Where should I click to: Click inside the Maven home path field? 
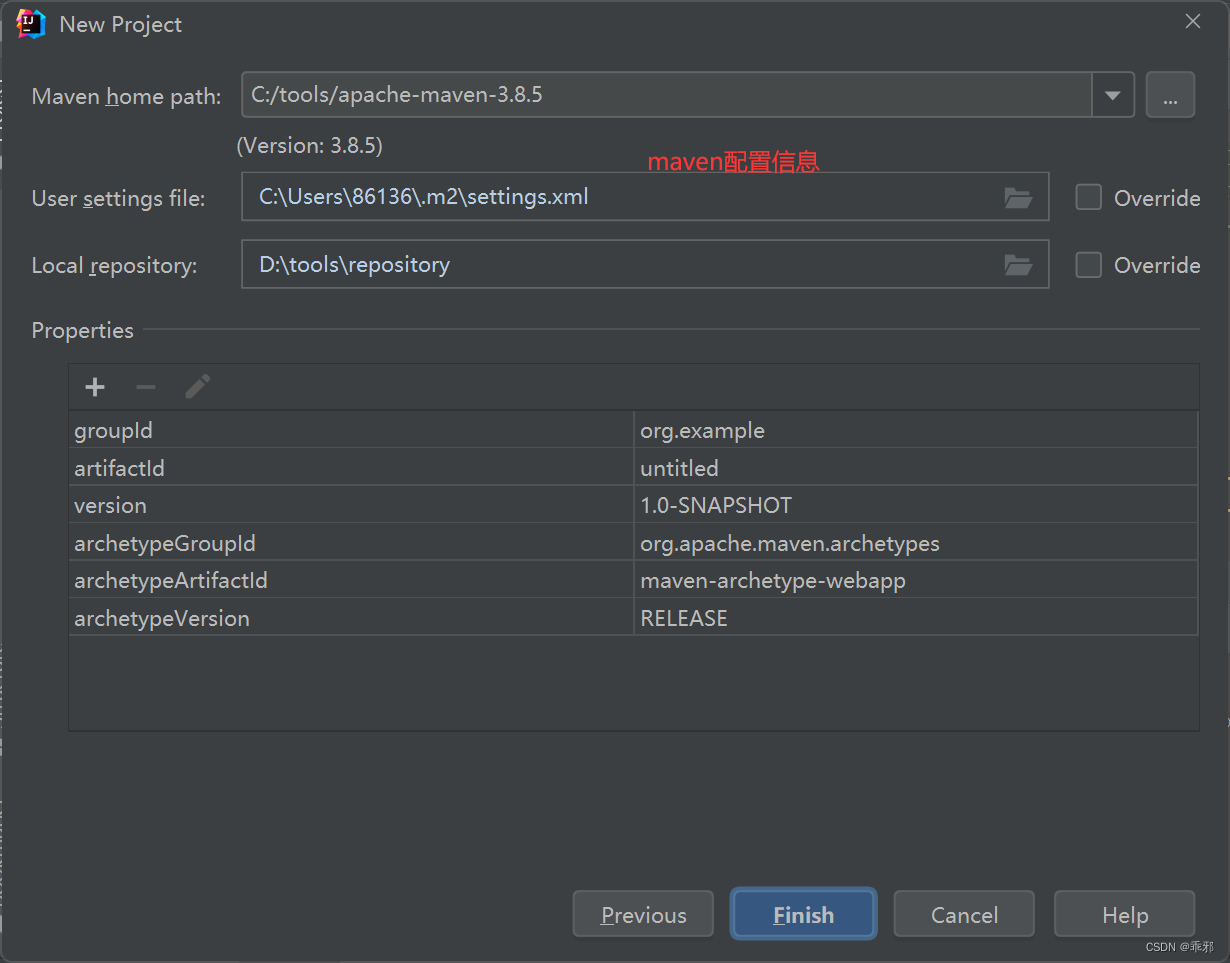(600, 94)
